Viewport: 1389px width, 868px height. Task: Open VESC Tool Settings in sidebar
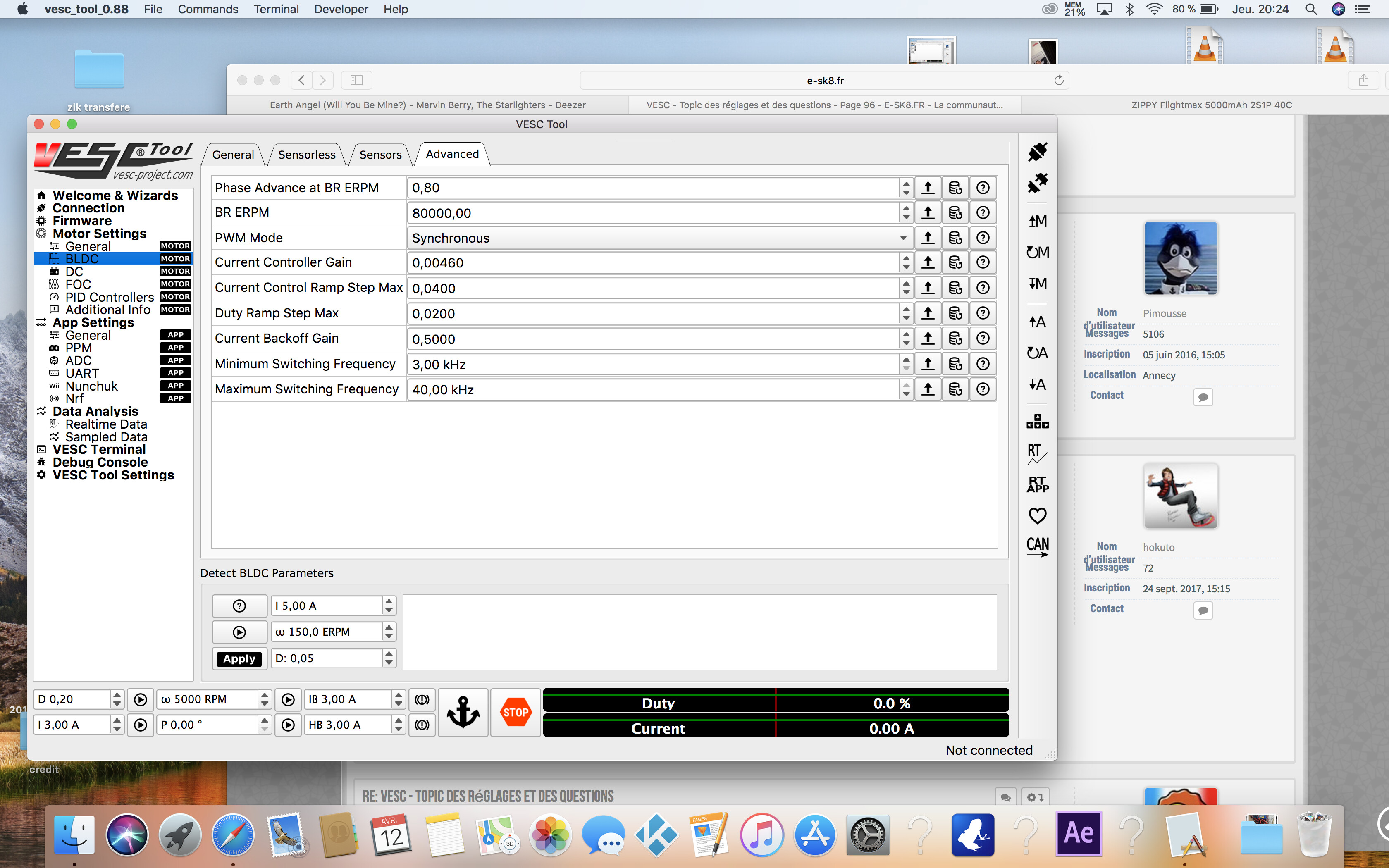pyautogui.click(x=113, y=475)
